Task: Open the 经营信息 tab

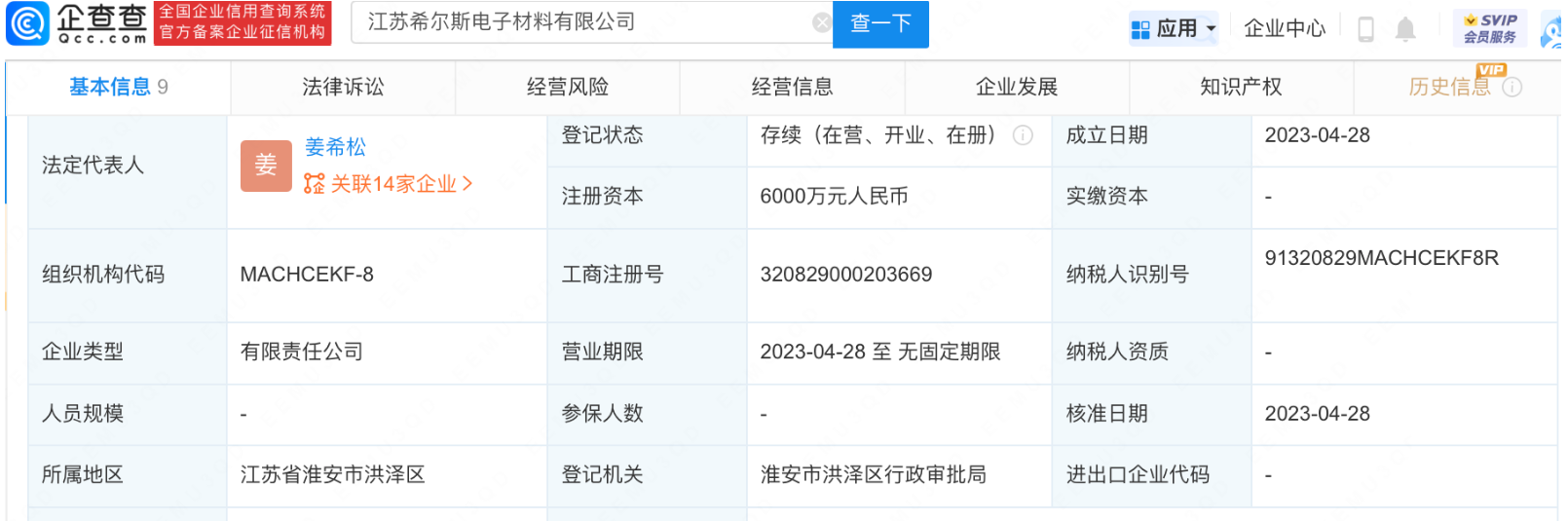Action: coord(793,88)
